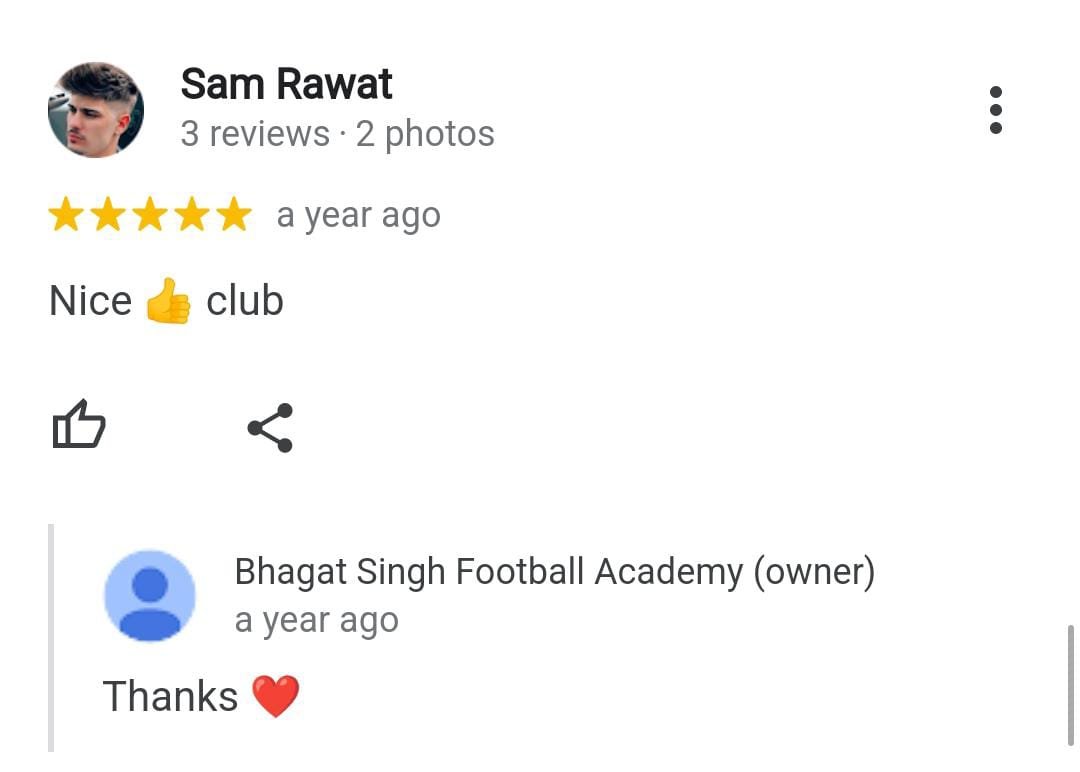Select the 'Nice club' review text

point(166,301)
